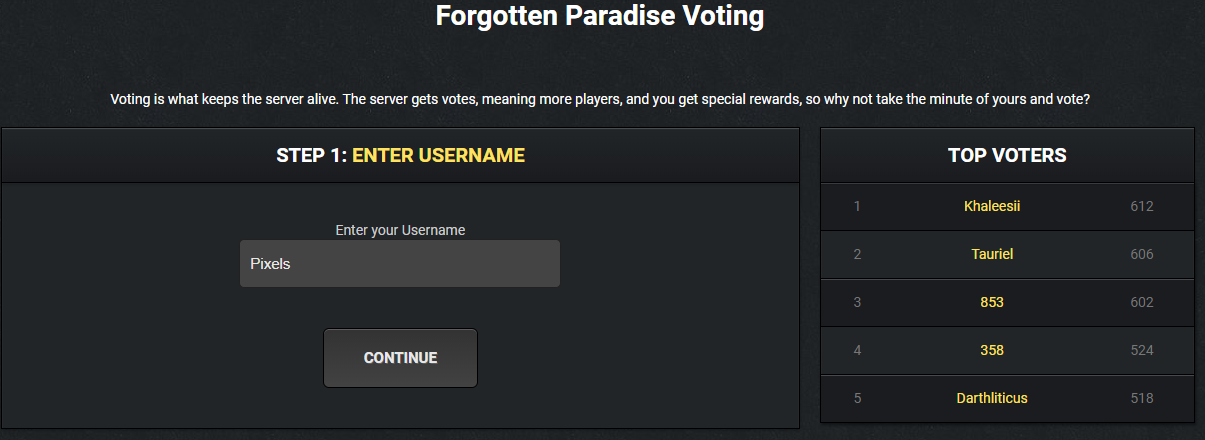Click the username field containing Pixels

[400, 264]
